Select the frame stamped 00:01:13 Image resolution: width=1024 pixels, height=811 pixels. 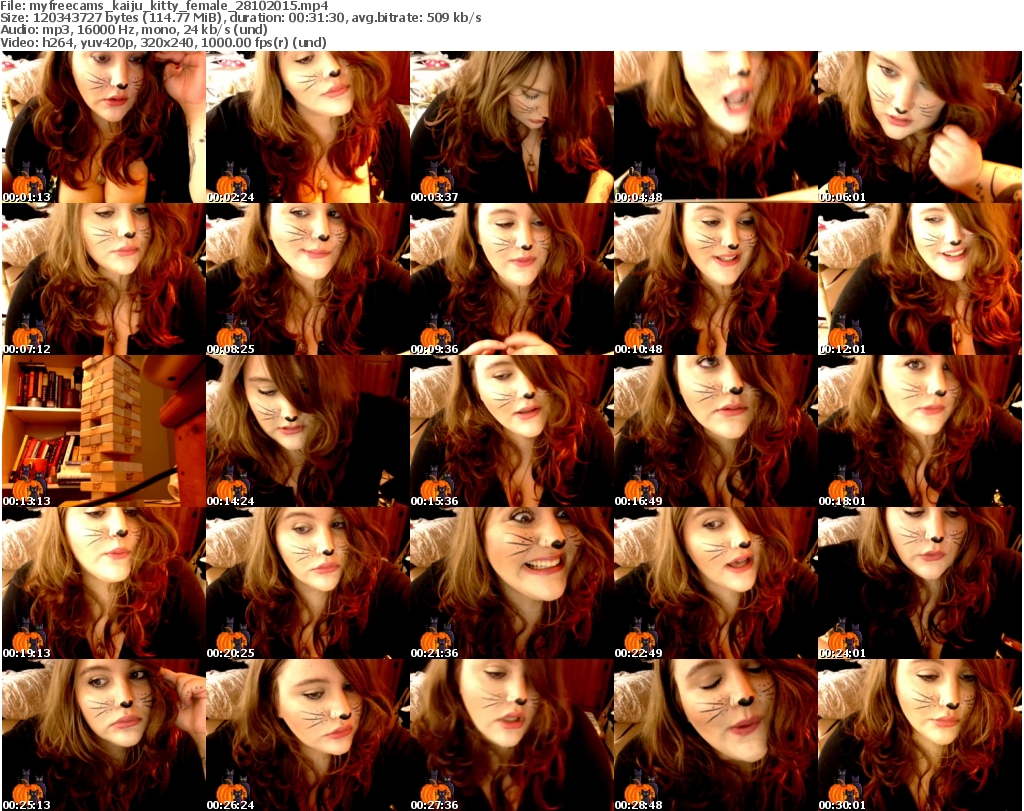pos(104,127)
